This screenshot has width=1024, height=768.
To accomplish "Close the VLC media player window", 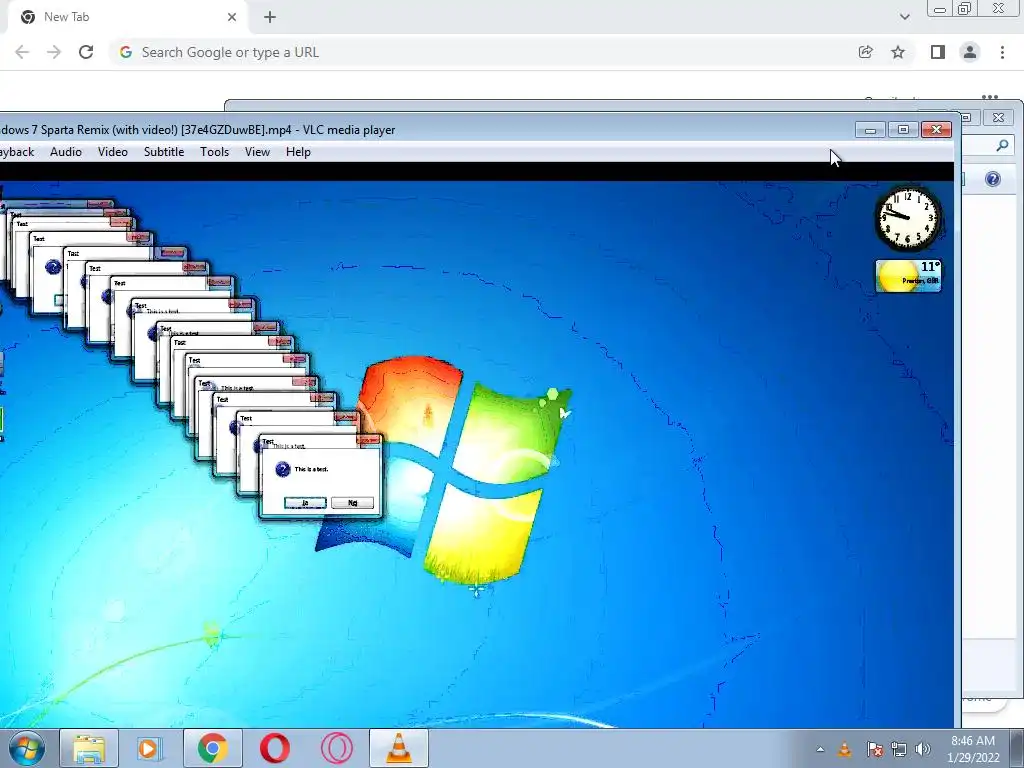I will [x=936, y=129].
